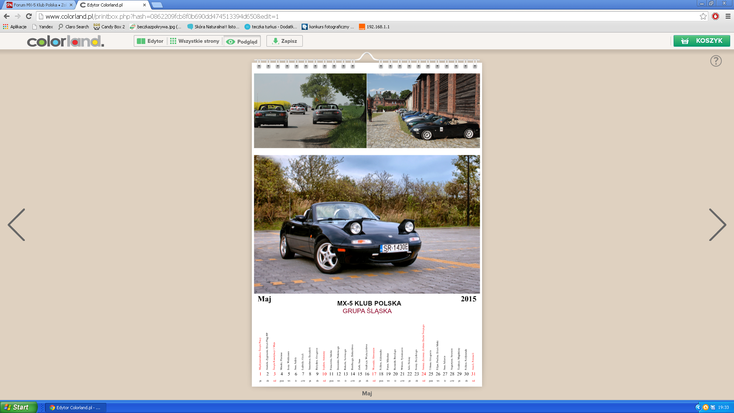734x413 pixels.
Task: Open the konkurs fotograficzny bookmark
Action: 328,27
